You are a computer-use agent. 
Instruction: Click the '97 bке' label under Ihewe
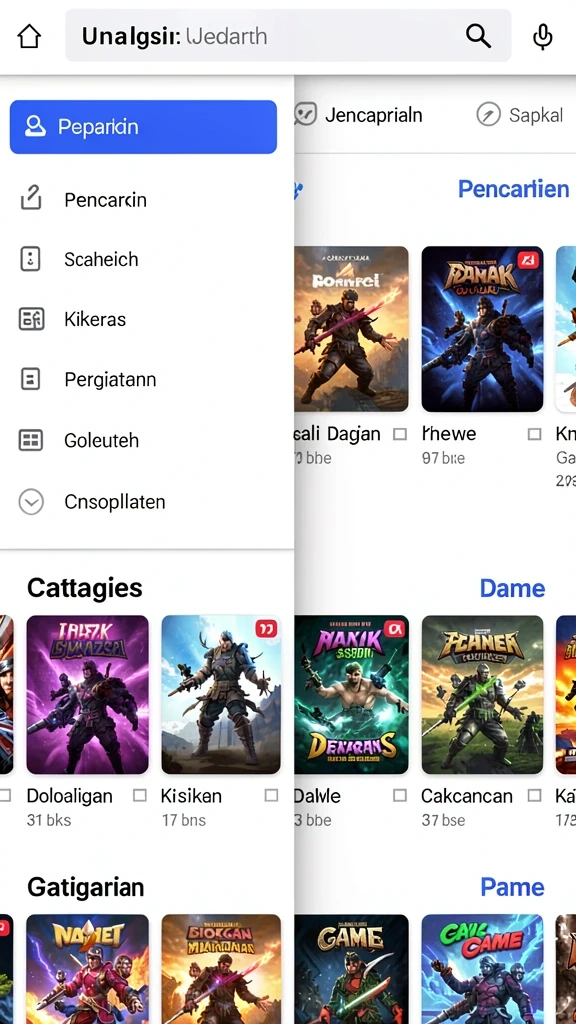pyautogui.click(x=443, y=458)
